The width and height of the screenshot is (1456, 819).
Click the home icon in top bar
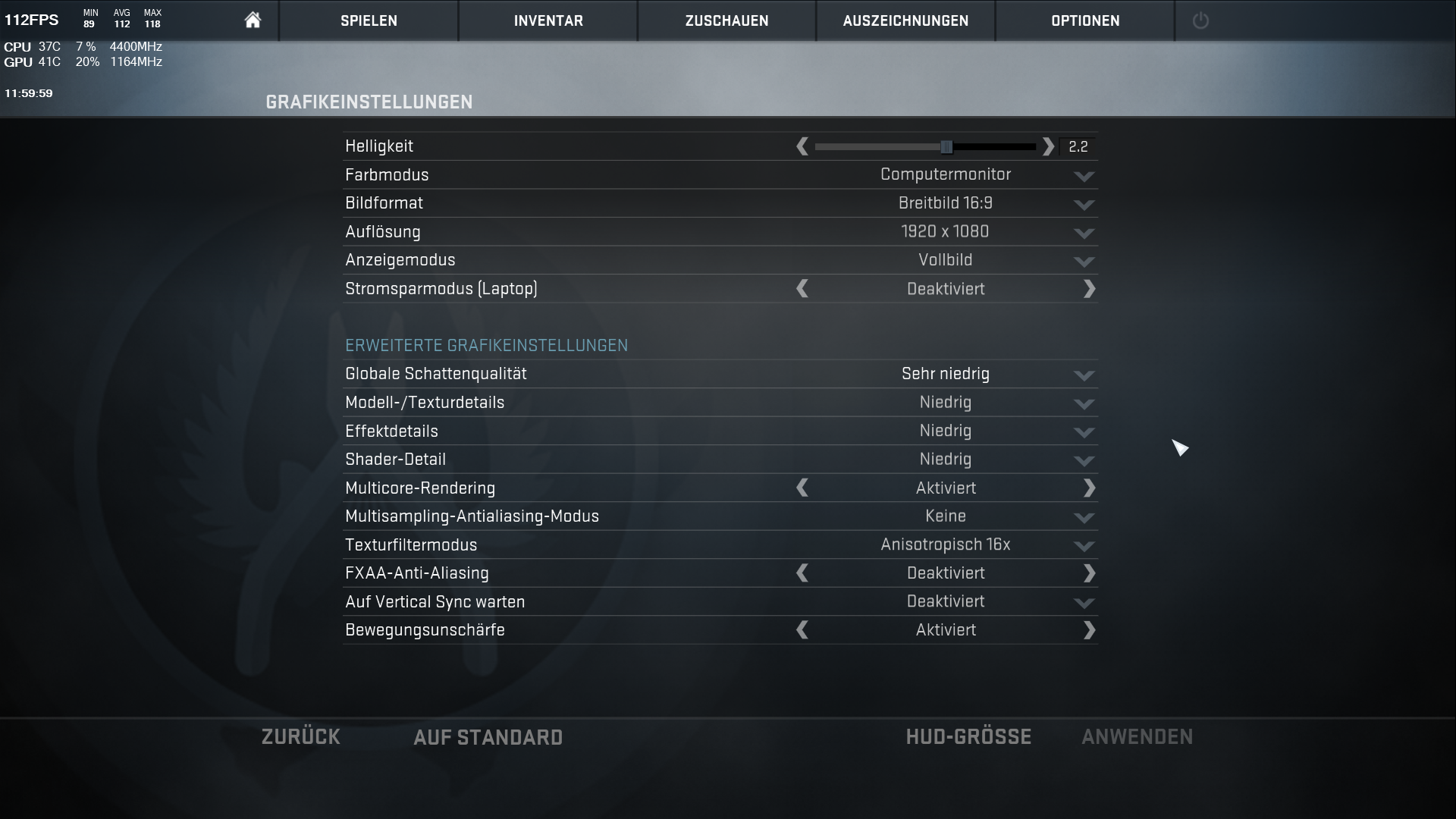[x=253, y=20]
